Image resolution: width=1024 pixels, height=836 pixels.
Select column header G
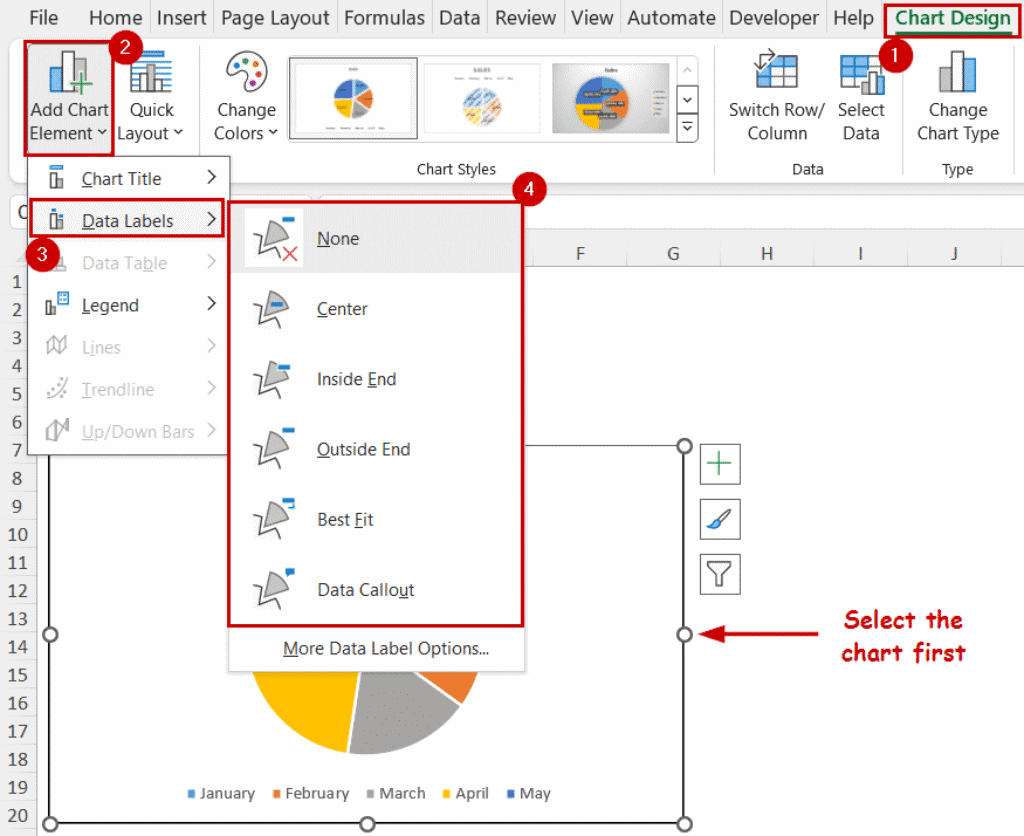click(673, 253)
